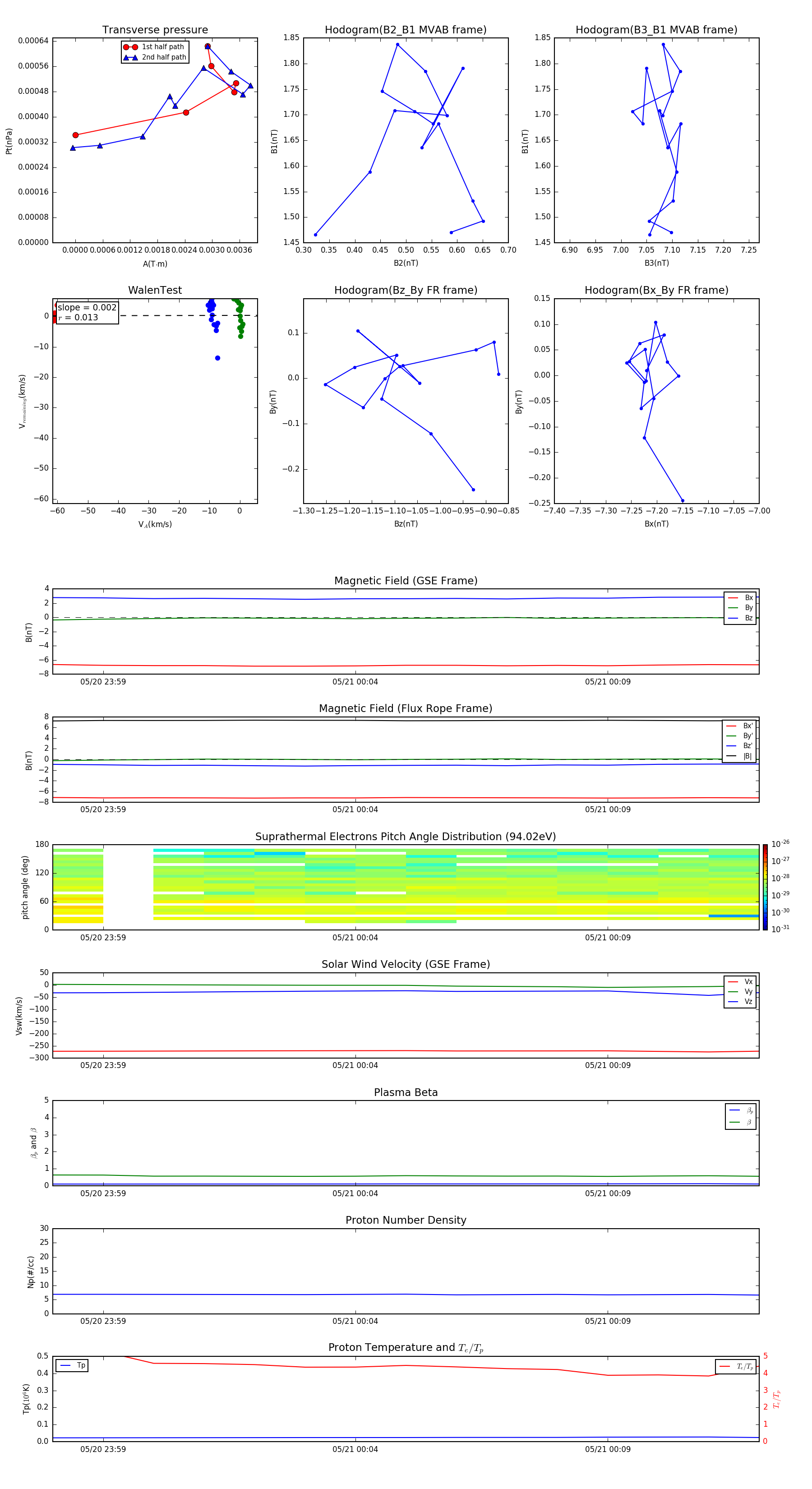
Task: Click the lowest blue outlier point in WalenTest
Action: coord(217,358)
